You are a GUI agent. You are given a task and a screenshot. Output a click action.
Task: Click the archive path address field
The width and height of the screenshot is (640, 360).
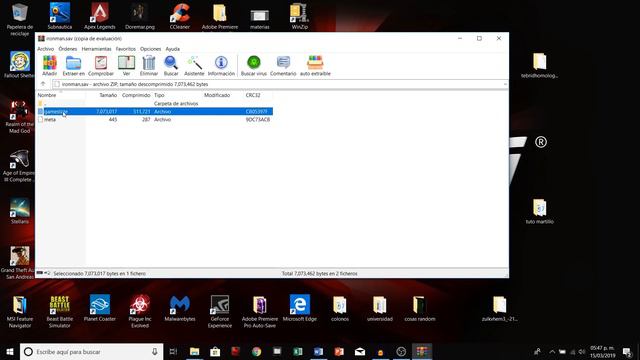point(280,84)
